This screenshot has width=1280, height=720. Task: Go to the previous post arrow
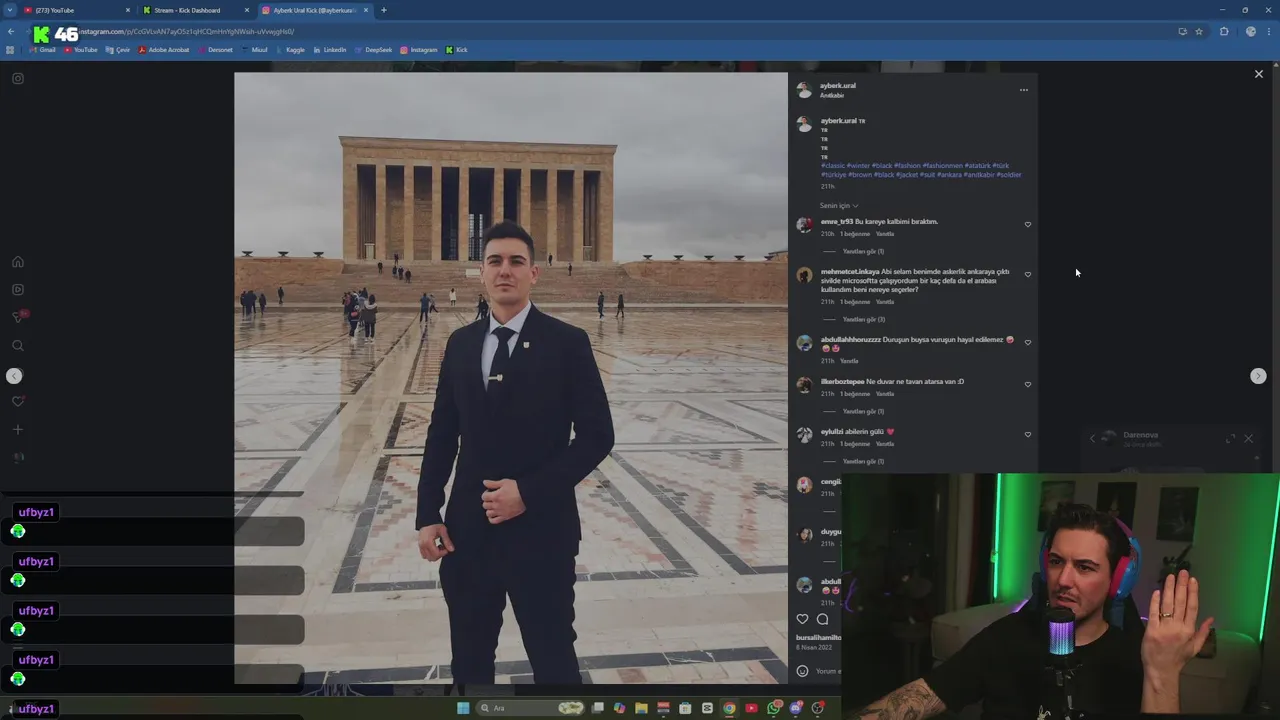(x=14, y=376)
